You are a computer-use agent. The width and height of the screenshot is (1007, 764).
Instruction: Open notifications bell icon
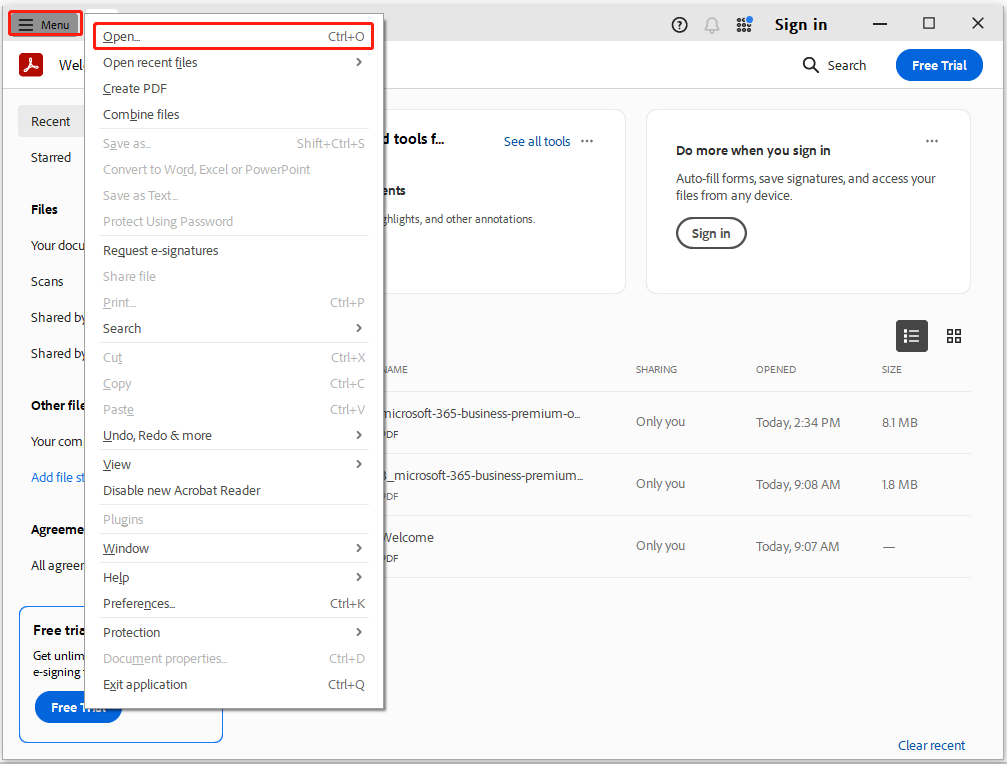[712, 25]
